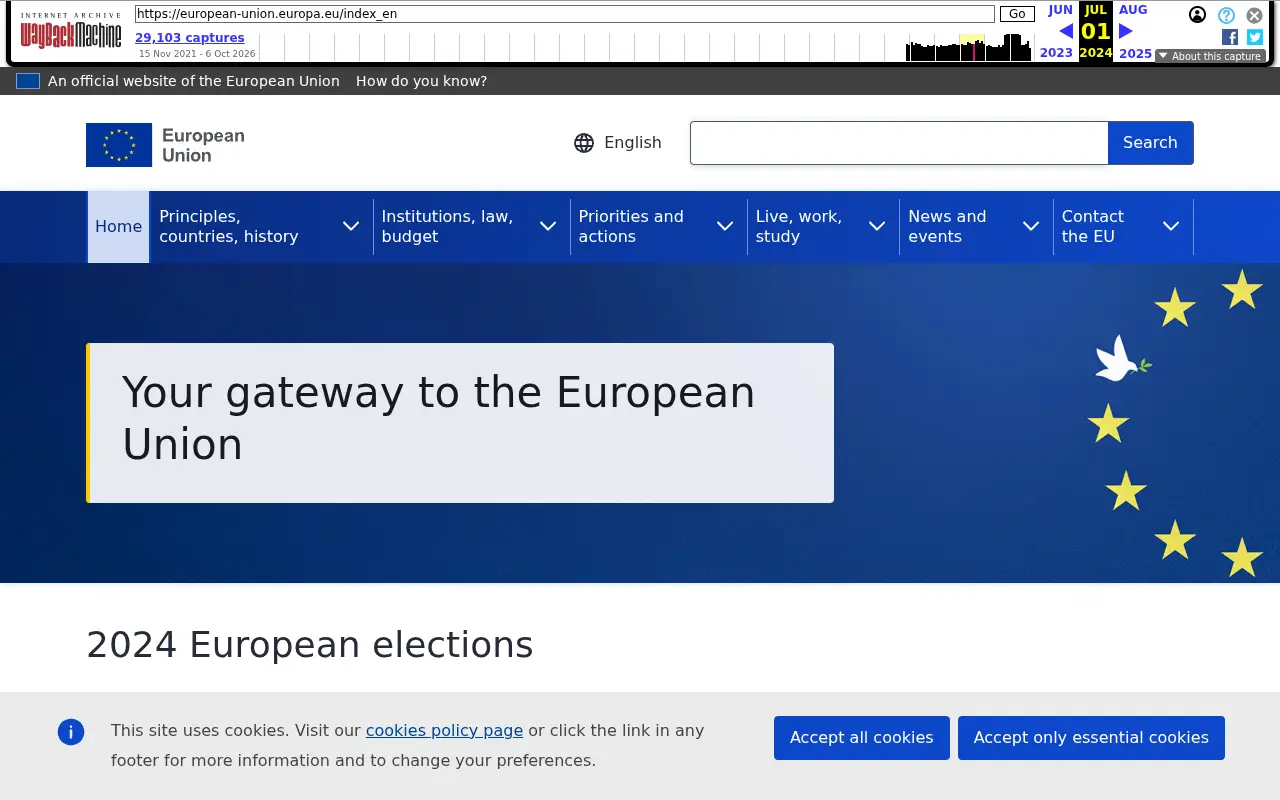
Task: Expand News and events menu chevron
Action: (1031, 226)
